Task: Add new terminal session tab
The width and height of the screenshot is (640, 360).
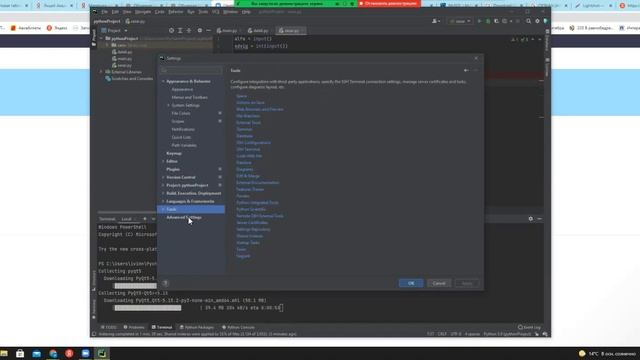Action: (x=144, y=219)
